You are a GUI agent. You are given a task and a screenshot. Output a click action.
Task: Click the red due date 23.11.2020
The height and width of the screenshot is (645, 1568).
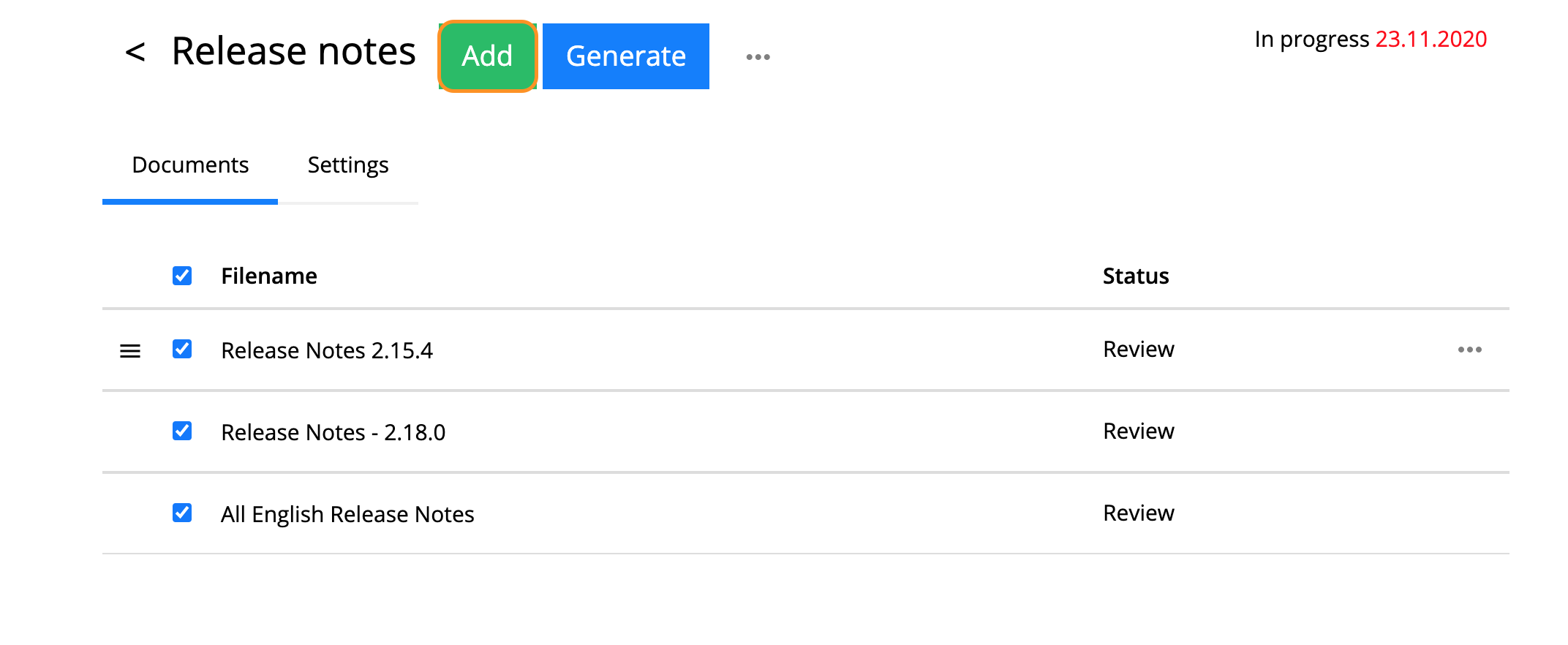(x=1431, y=39)
